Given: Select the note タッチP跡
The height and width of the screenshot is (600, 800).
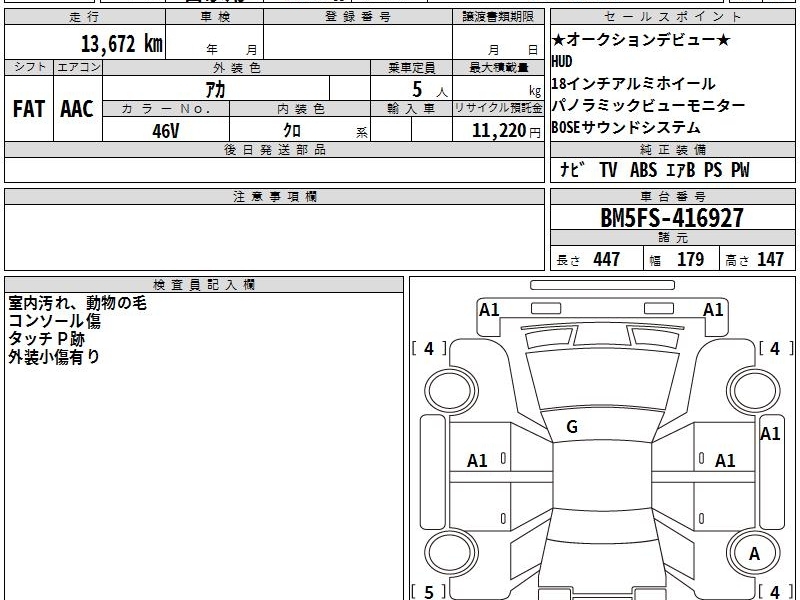Looking at the screenshot, I should (46, 339).
